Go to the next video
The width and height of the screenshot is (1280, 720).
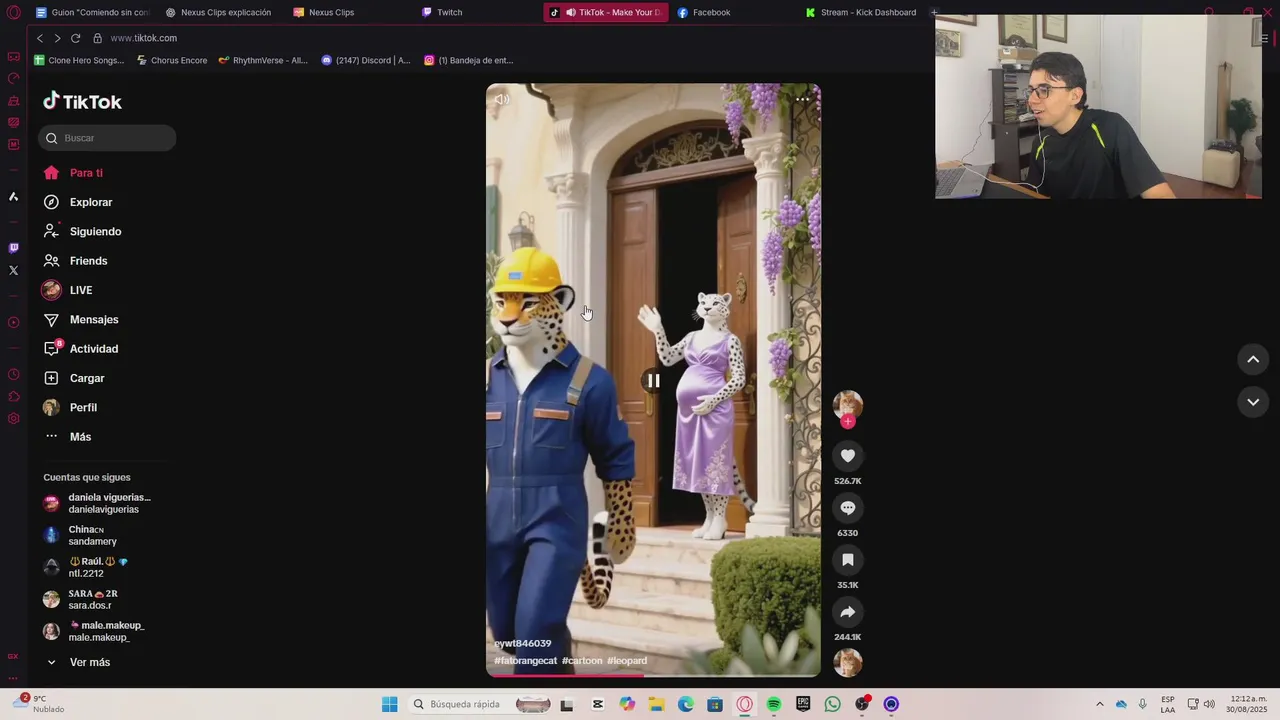point(1253,402)
